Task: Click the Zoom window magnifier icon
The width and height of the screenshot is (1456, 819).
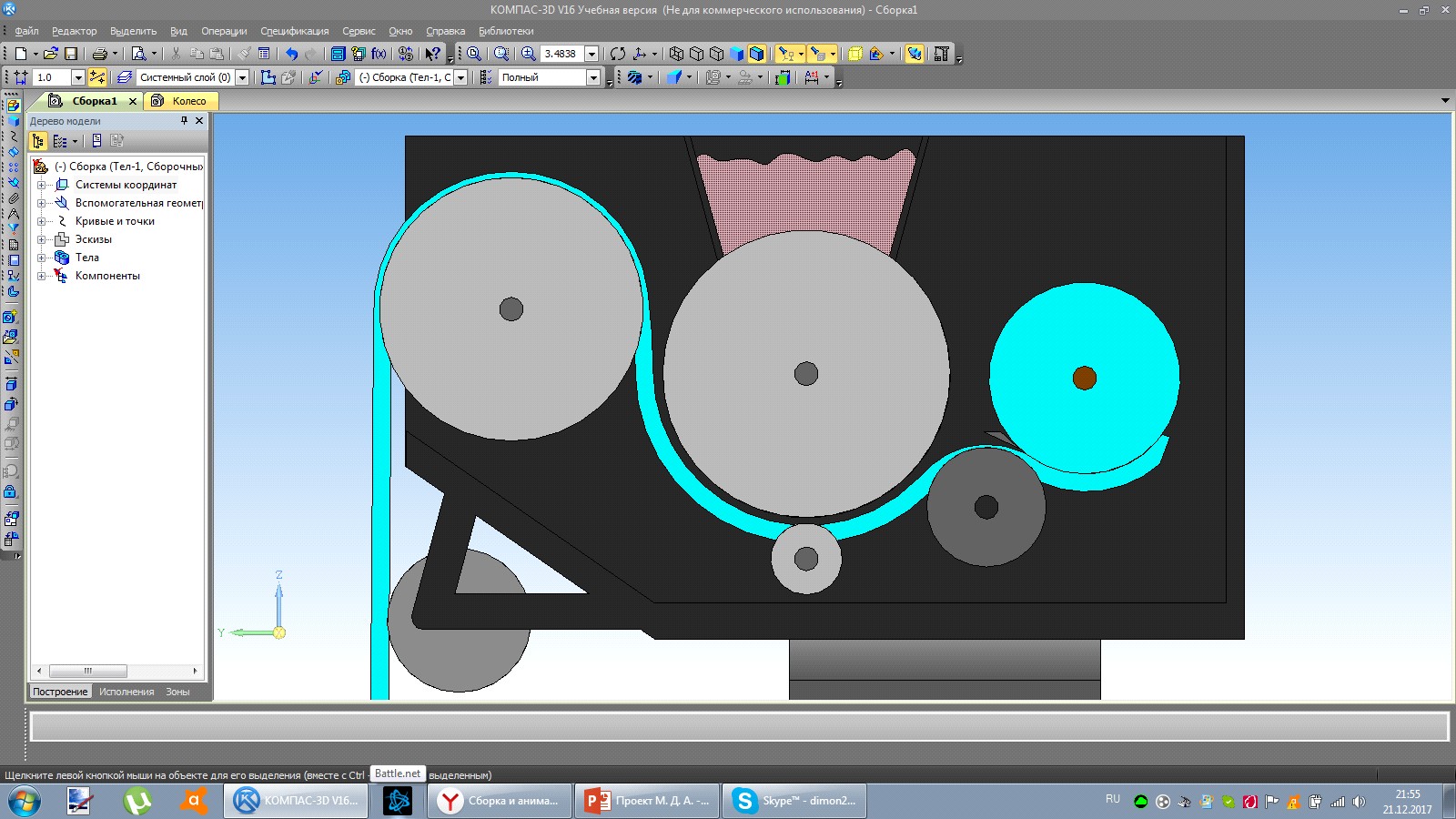Action: pos(501,54)
